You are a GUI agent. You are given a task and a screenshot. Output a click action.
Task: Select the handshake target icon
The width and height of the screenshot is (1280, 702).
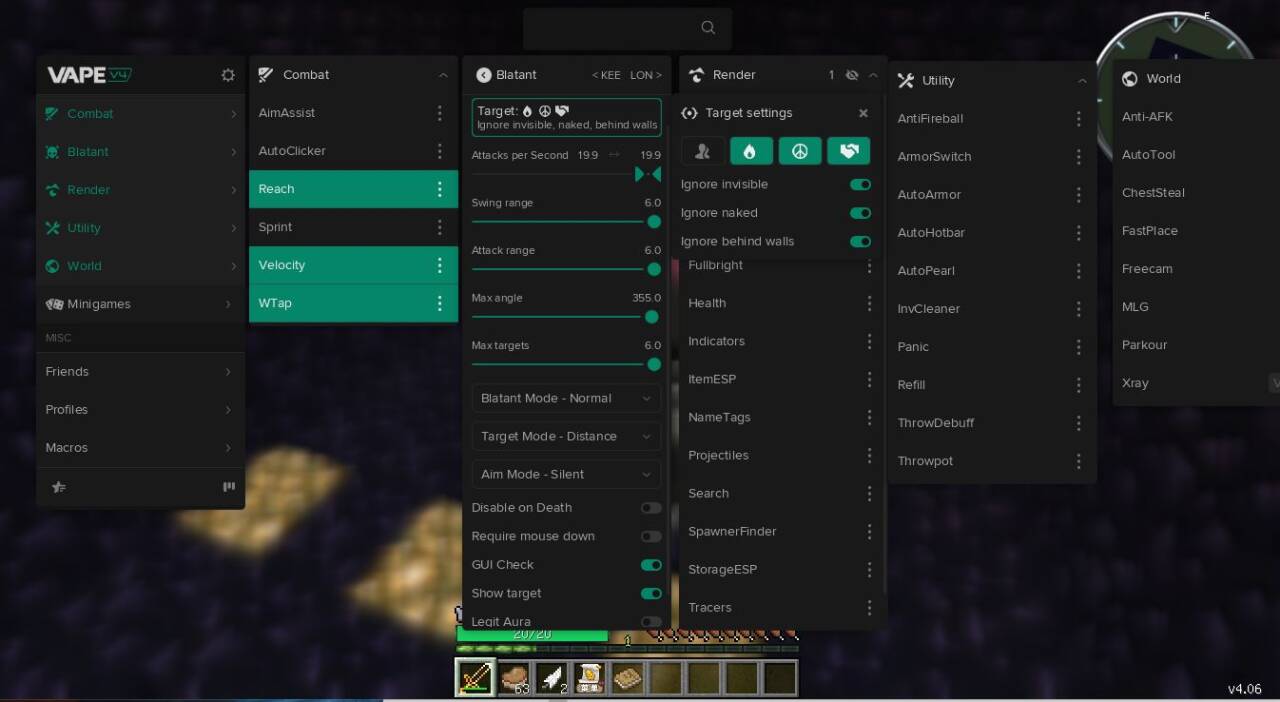(x=848, y=151)
